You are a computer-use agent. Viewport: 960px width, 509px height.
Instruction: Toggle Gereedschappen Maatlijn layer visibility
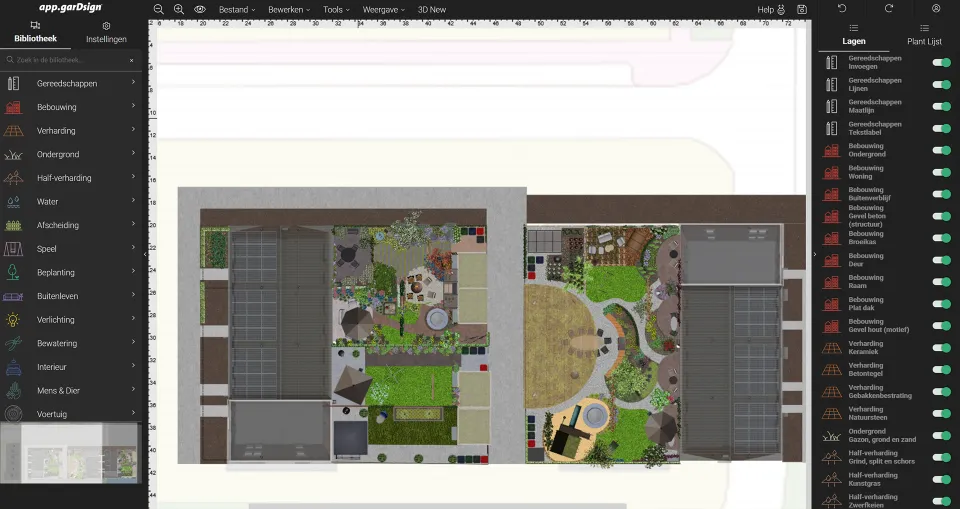pyautogui.click(x=941, y=107)
